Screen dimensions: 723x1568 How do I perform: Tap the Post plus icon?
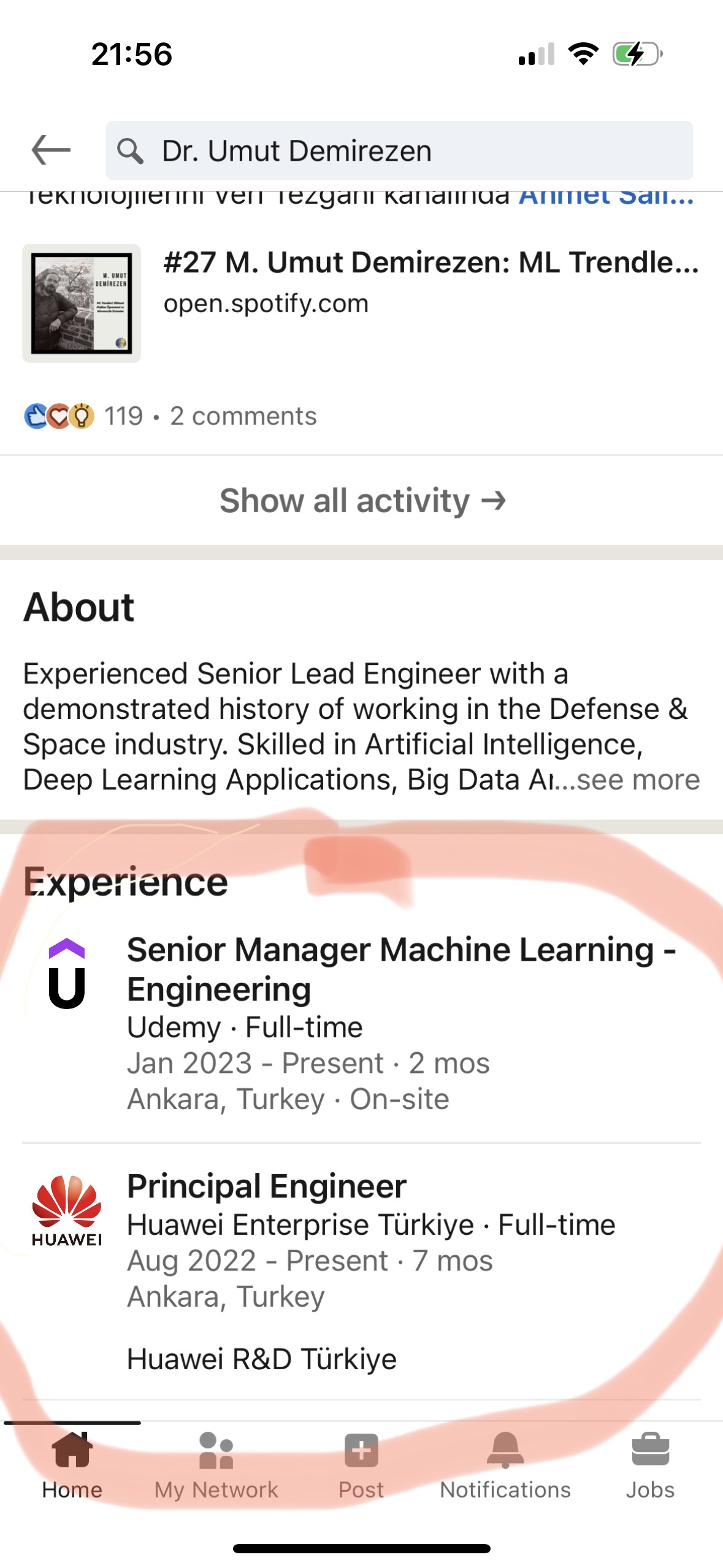pos(361,1450)
